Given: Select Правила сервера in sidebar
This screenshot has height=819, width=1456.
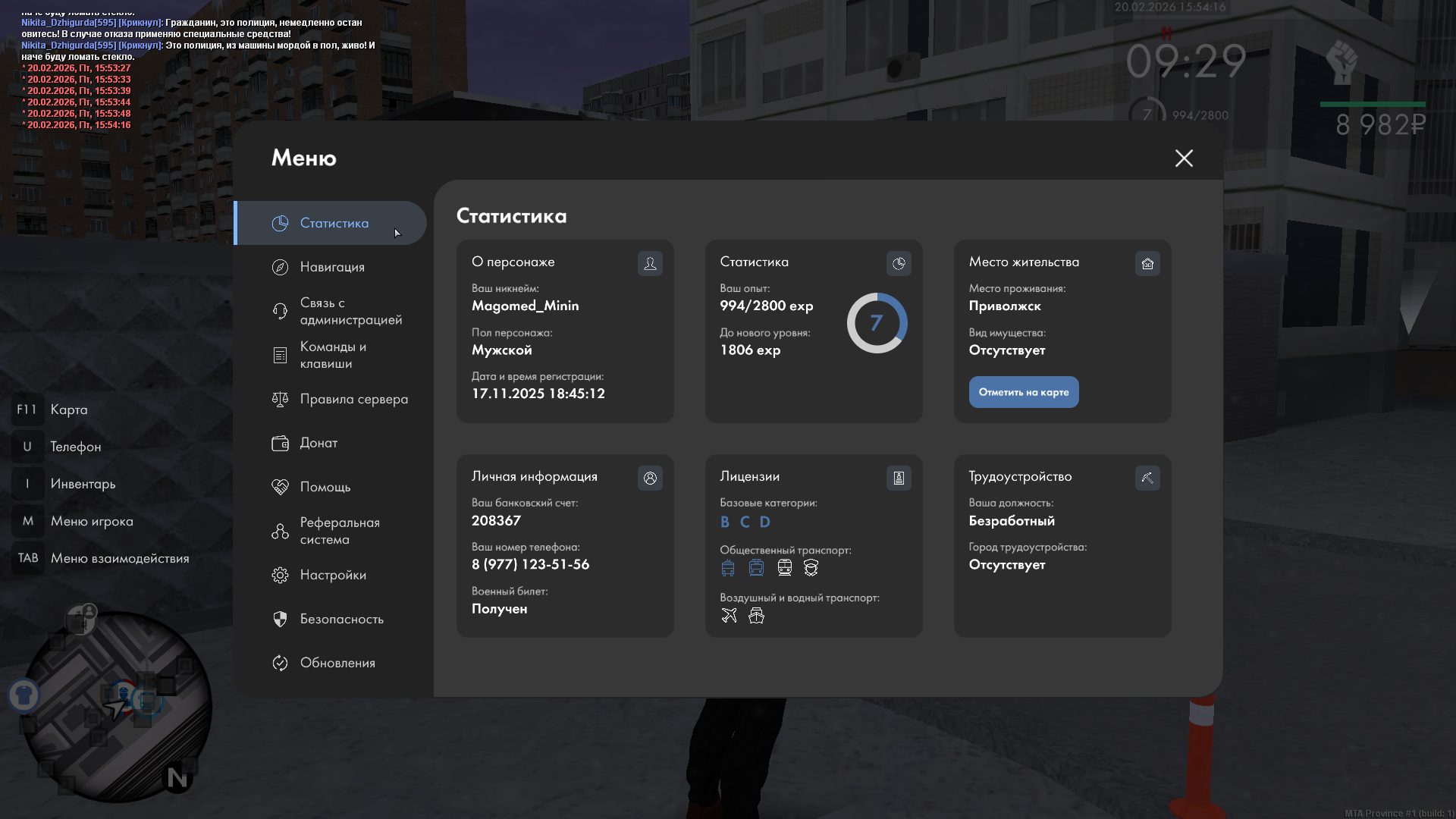Looking at the screenshot, I should point(353,399).
